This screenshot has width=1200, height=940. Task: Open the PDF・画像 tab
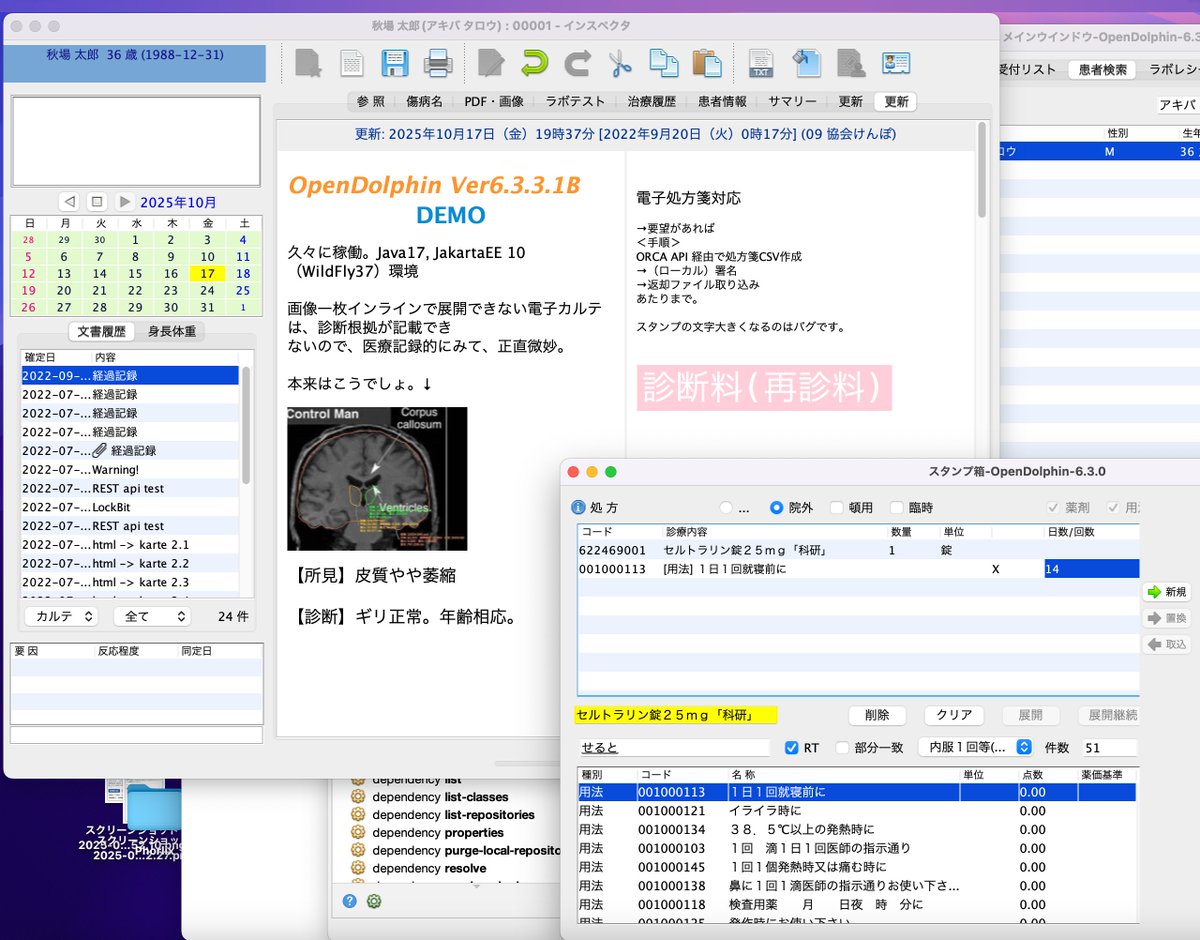(x=494, y=102)
